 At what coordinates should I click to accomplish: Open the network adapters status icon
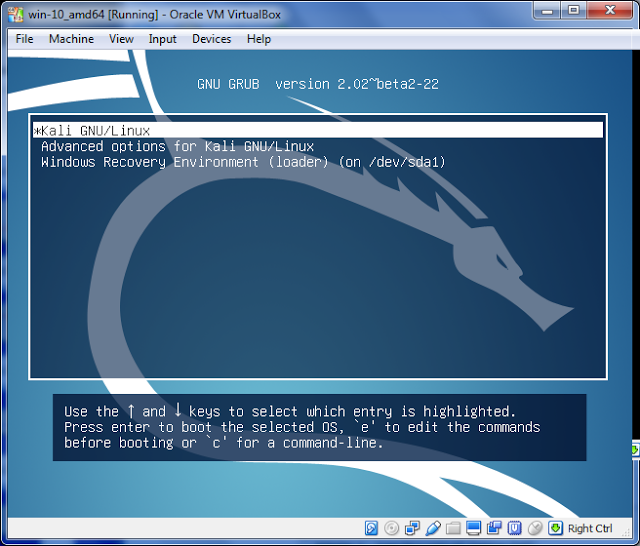(x=412, y=528)
